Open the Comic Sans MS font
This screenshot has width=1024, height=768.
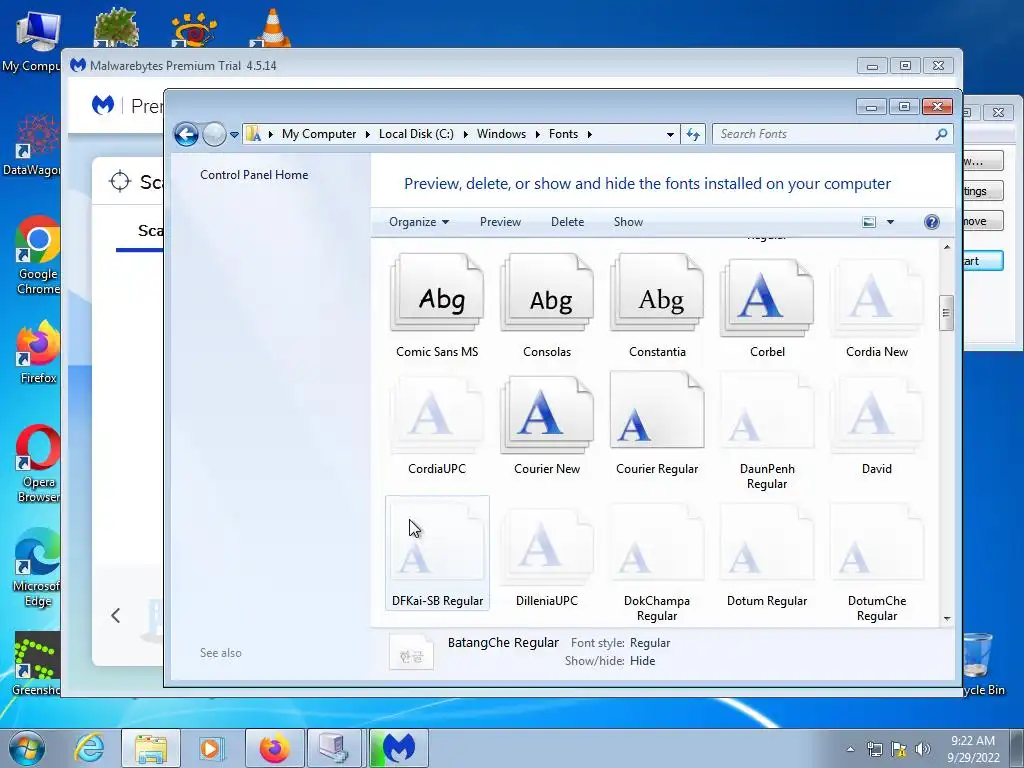437,306
